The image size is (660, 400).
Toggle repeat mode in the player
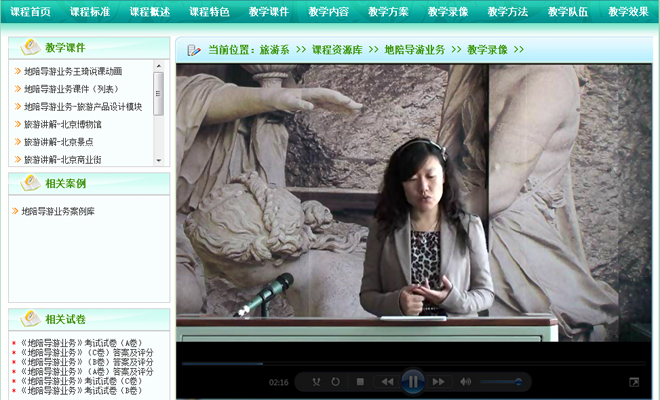pos(335,381)
